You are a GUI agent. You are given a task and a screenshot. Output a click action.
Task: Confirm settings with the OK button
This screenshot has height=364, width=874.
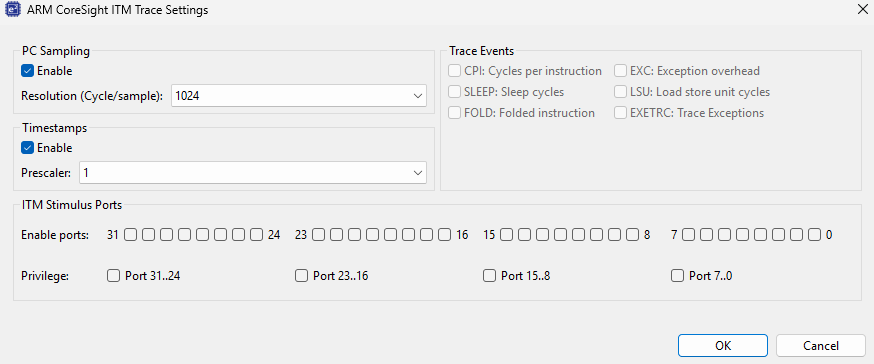click(723, 346)
